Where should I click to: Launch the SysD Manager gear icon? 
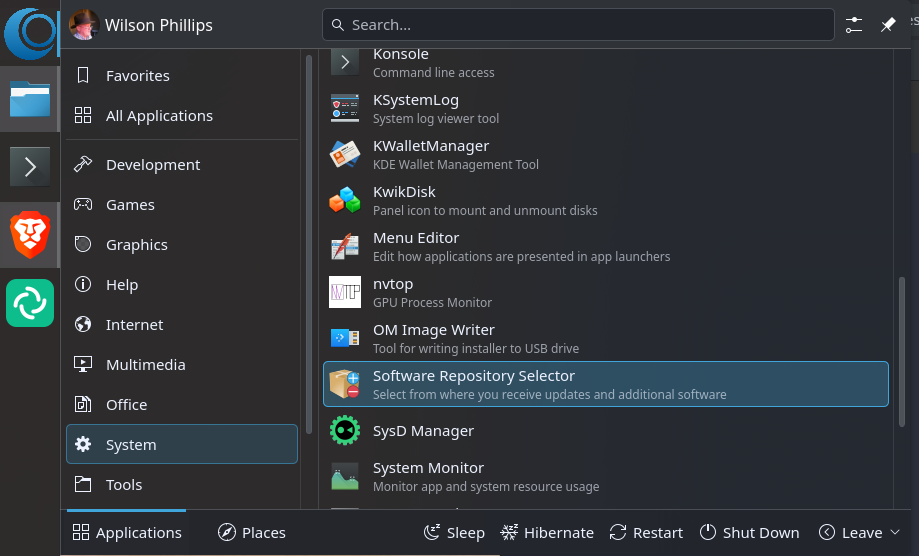(x=345, y=431)
